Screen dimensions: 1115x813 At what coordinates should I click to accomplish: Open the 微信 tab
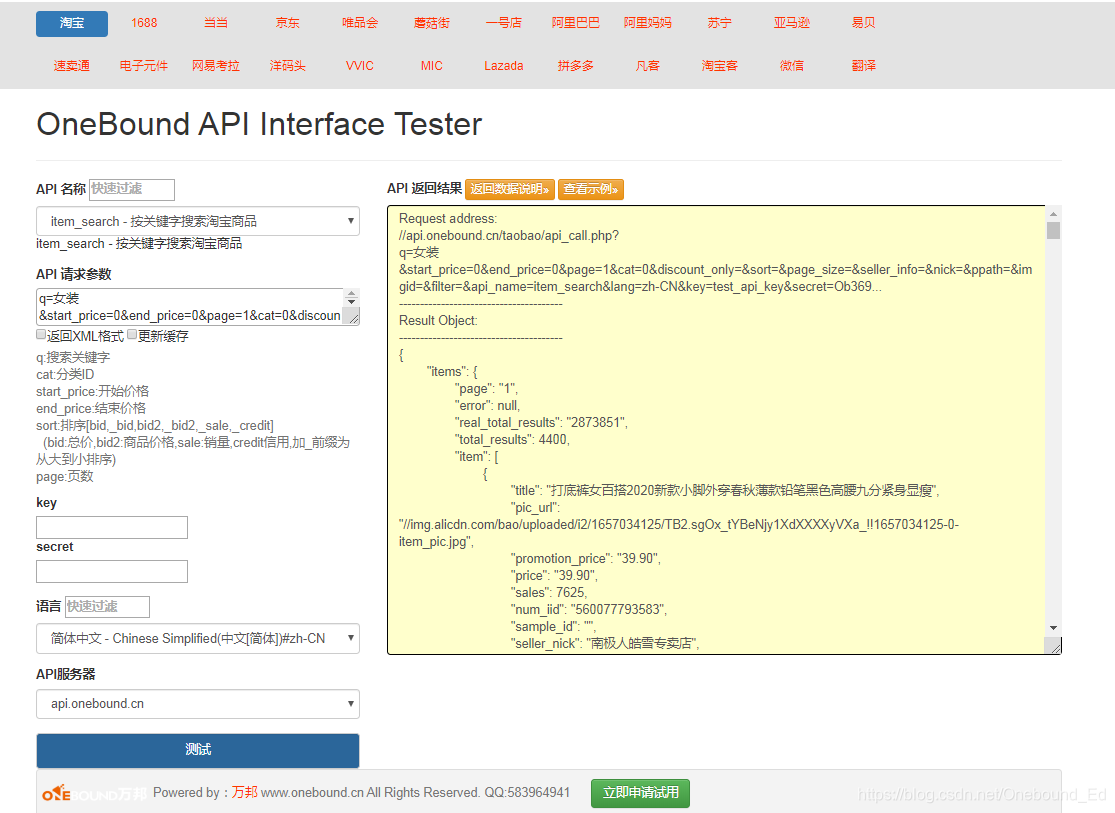coord(791,66)
